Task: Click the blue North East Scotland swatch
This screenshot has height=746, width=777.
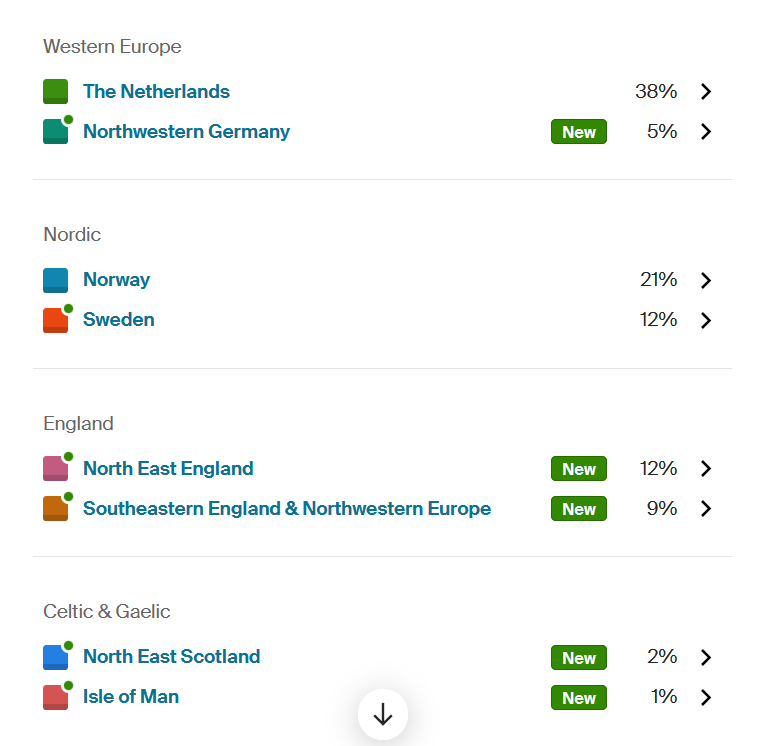Action: pos(55,657)
